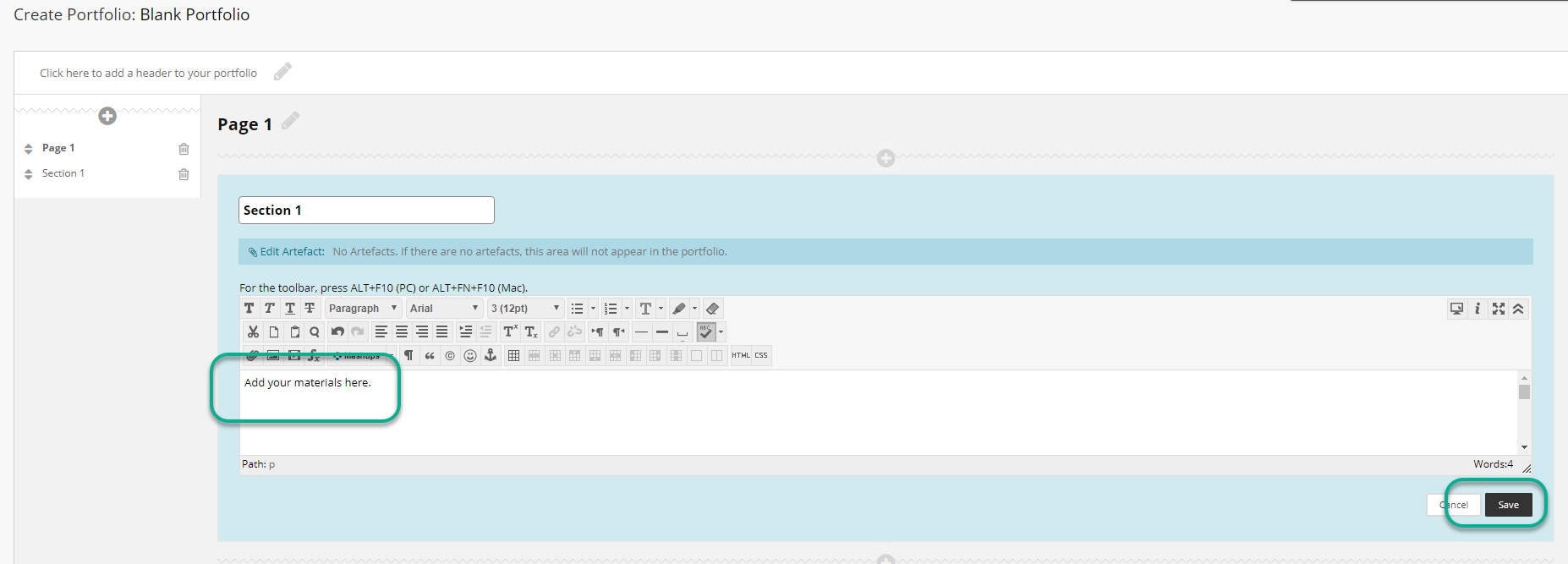Open the text highlight color picker
The height and width of the screenshot is (564, 1568).
[x=679, y=309]
